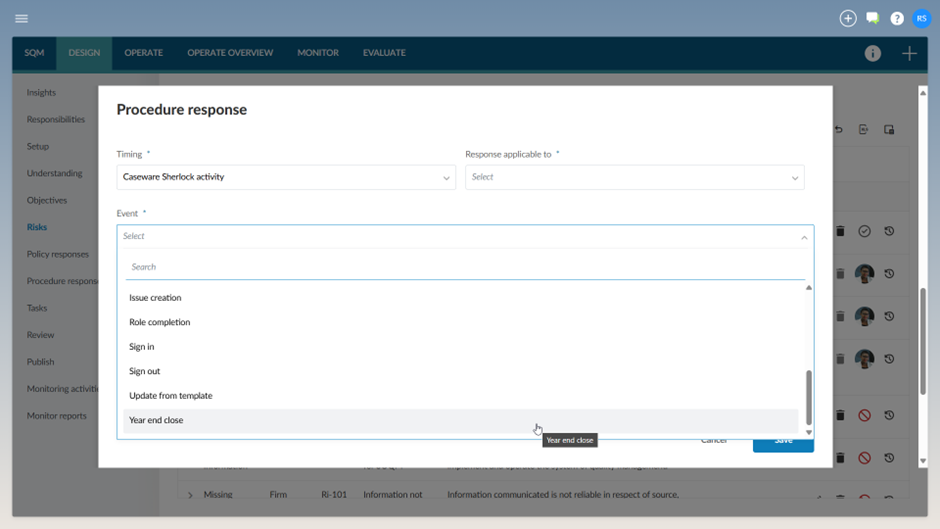Switch to the OPERATE tab
940x529 pixels.
pyautogui.click(x=143, y=53)
